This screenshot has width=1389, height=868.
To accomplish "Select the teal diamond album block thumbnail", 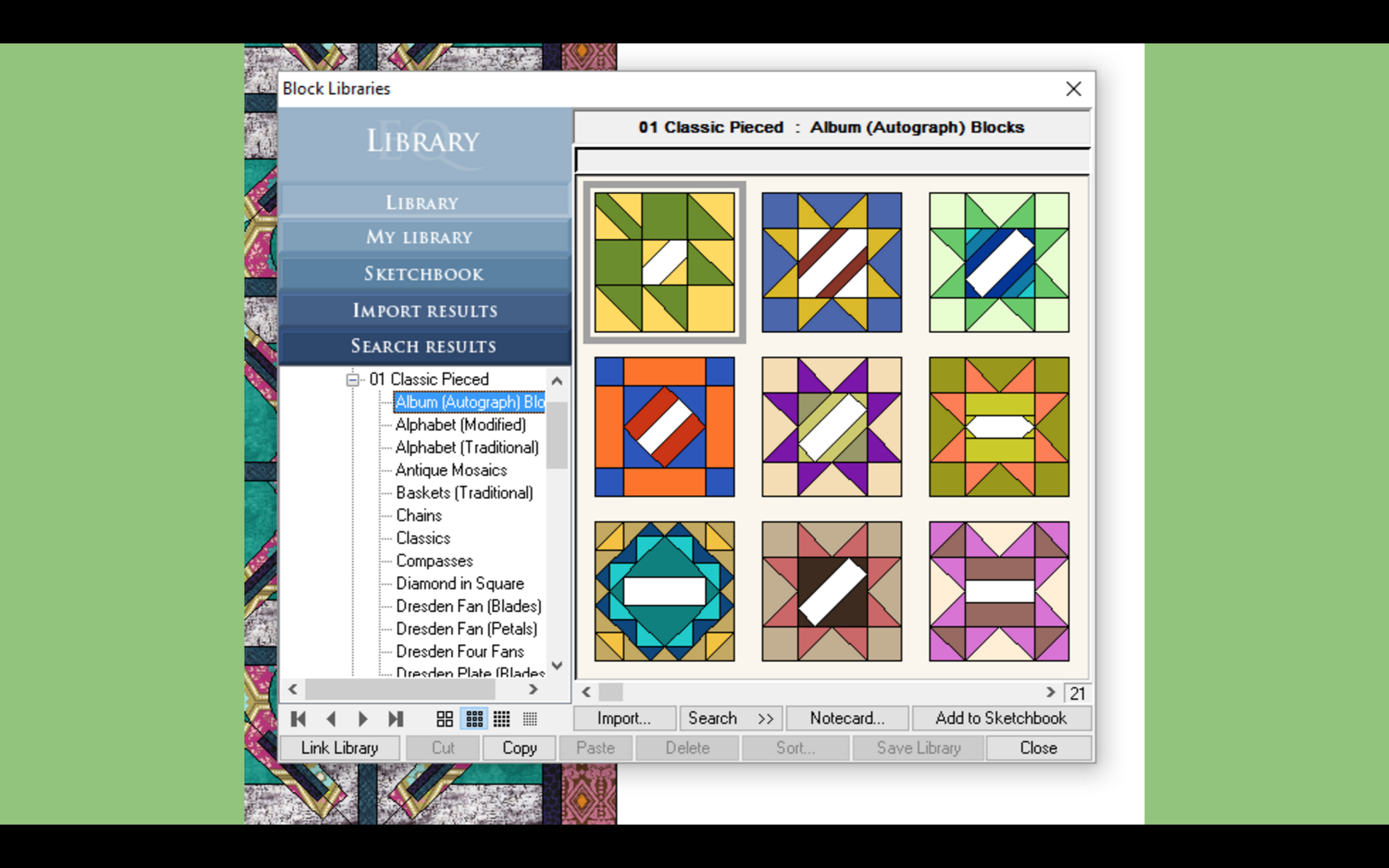I will pyautogui.click(x=664, y=591).
